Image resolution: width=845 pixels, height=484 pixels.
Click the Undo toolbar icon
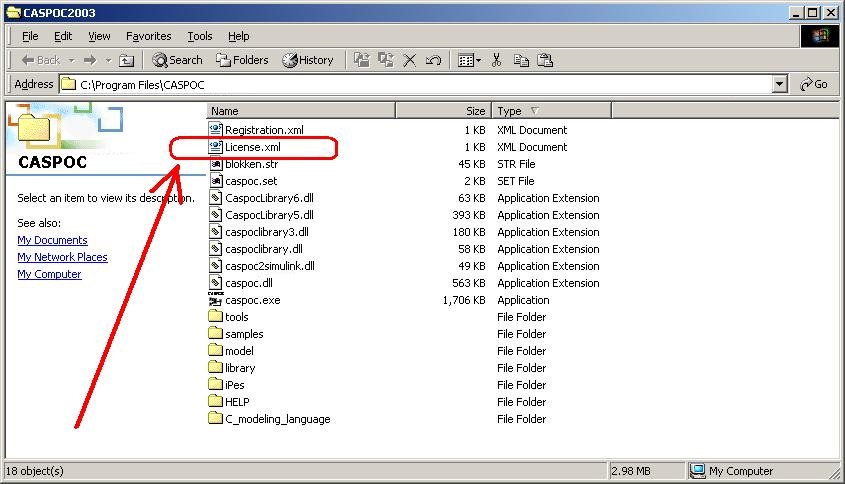coord(433,60)
